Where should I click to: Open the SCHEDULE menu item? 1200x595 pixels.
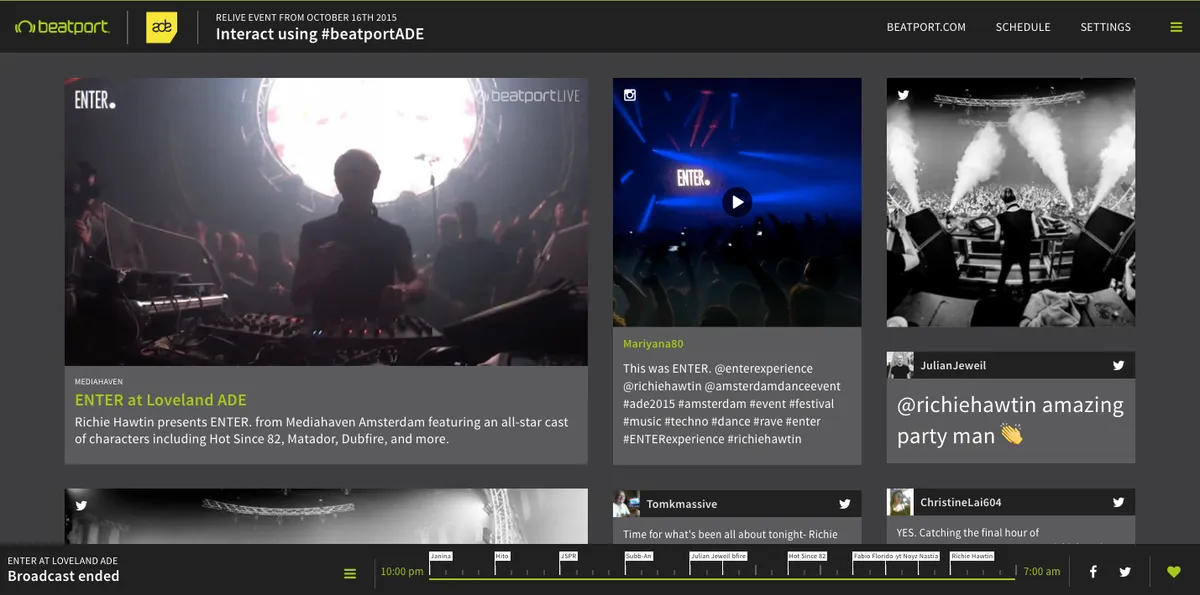pyautogui.click(x=1023, y=27)
